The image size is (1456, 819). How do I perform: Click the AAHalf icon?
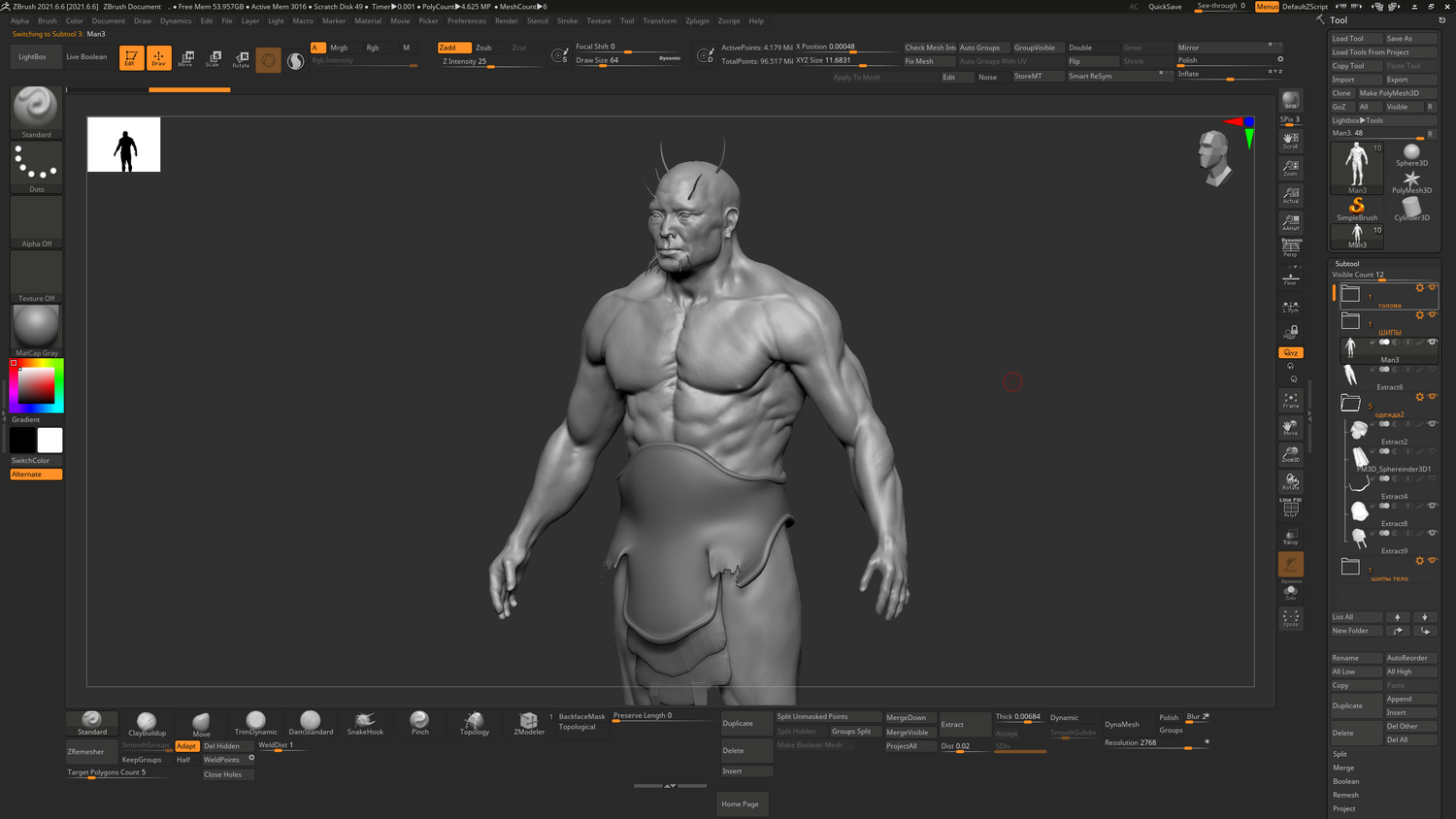pos(1290,222)
